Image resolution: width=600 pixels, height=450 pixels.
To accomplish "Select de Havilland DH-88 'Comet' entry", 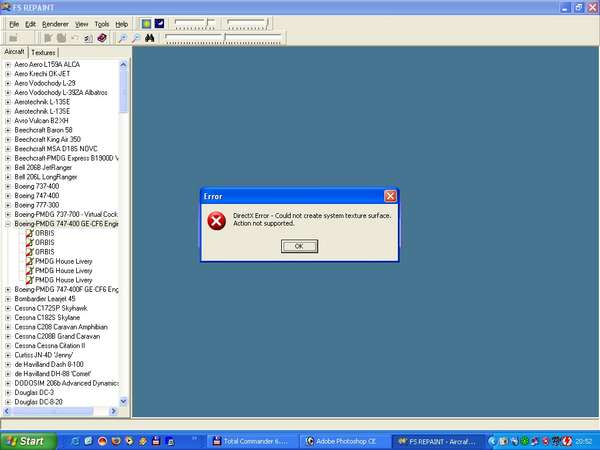I will (52, 374).
